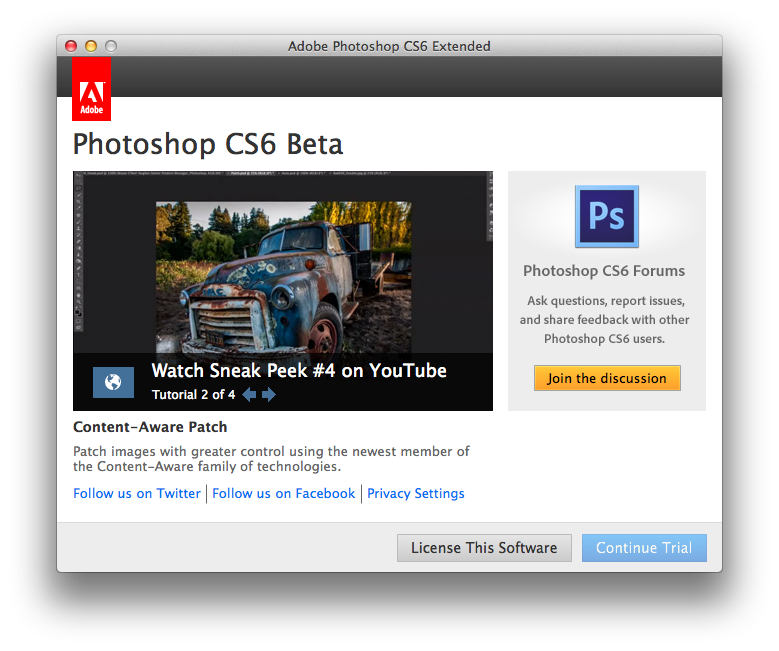
Task: Click the Adobe logo icon
Action: pos(91,88)
